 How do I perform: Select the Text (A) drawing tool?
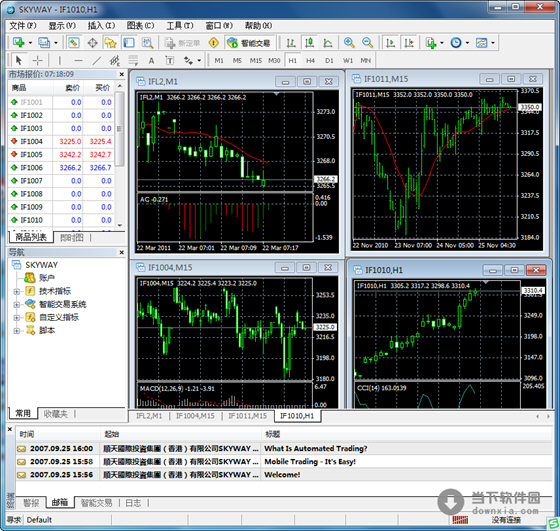(151, 60)
